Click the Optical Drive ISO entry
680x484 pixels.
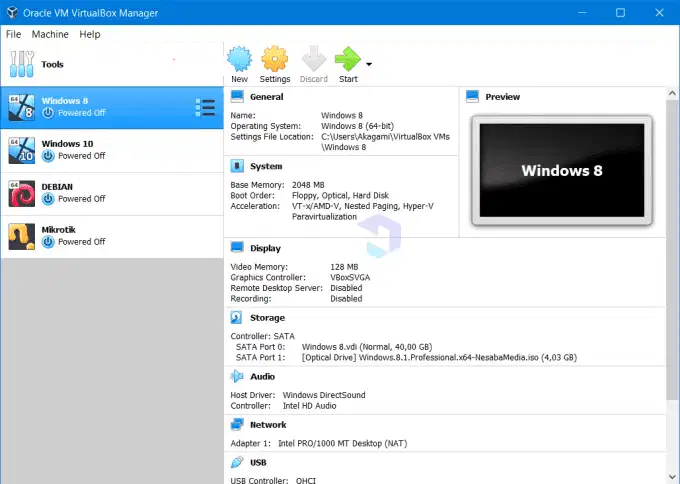[439, 357]
